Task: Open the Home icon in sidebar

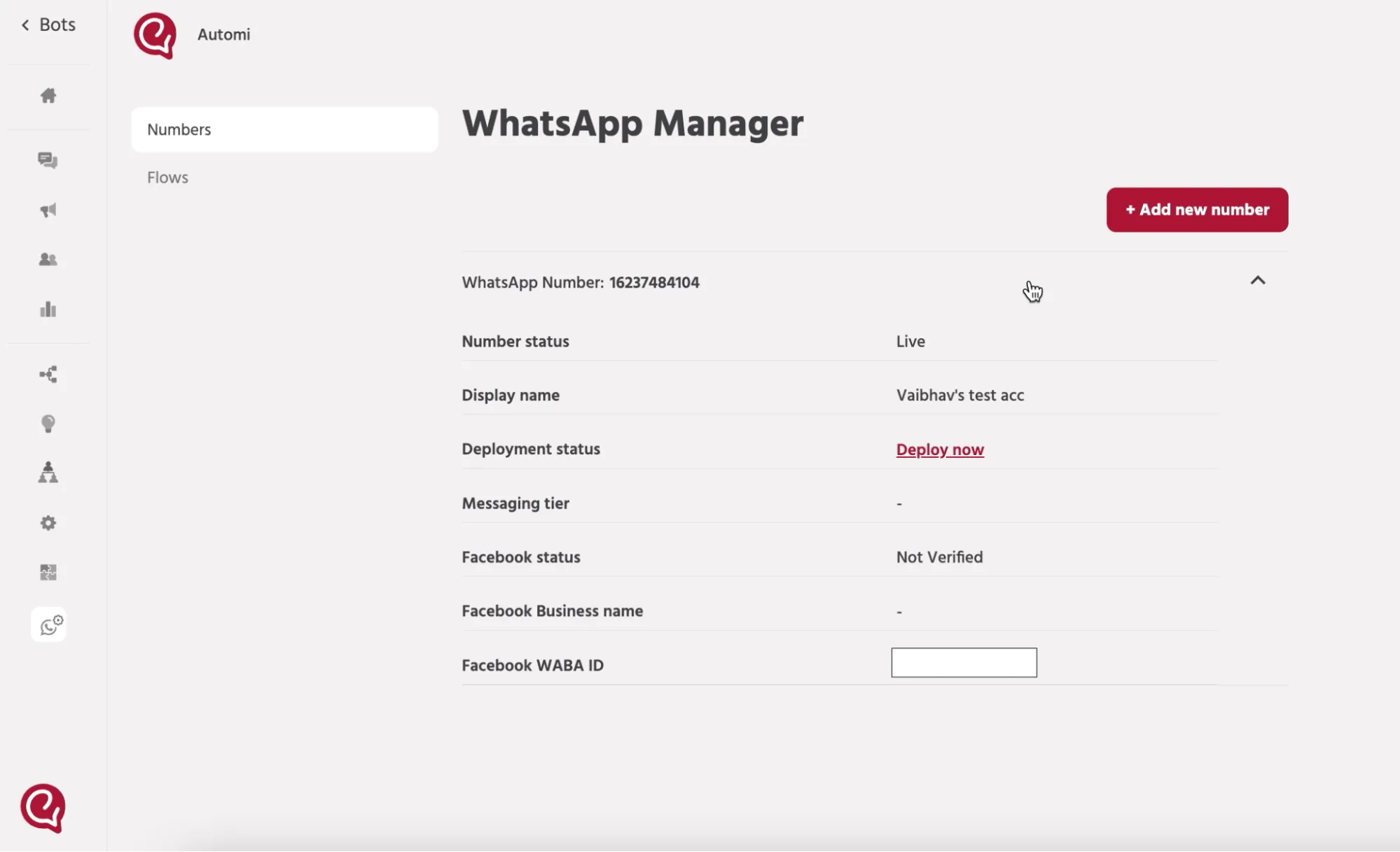Action: click(x=48, y=95)
